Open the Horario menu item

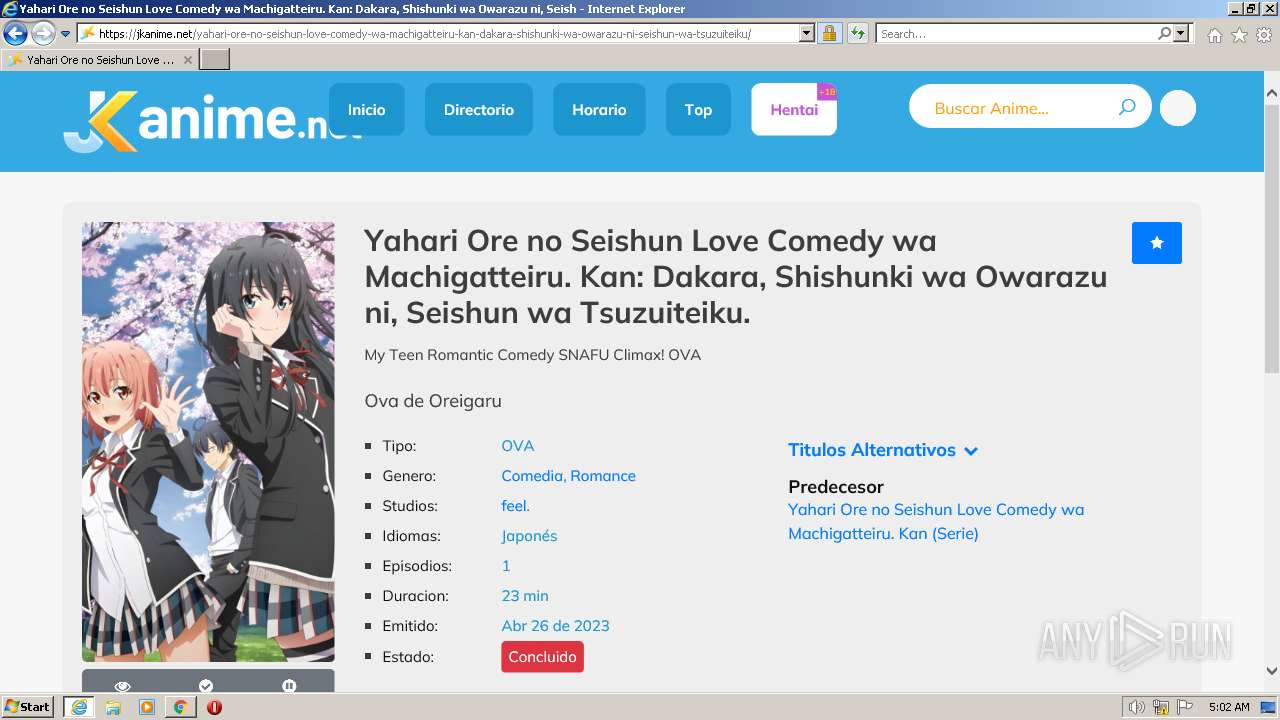point(599,109)
